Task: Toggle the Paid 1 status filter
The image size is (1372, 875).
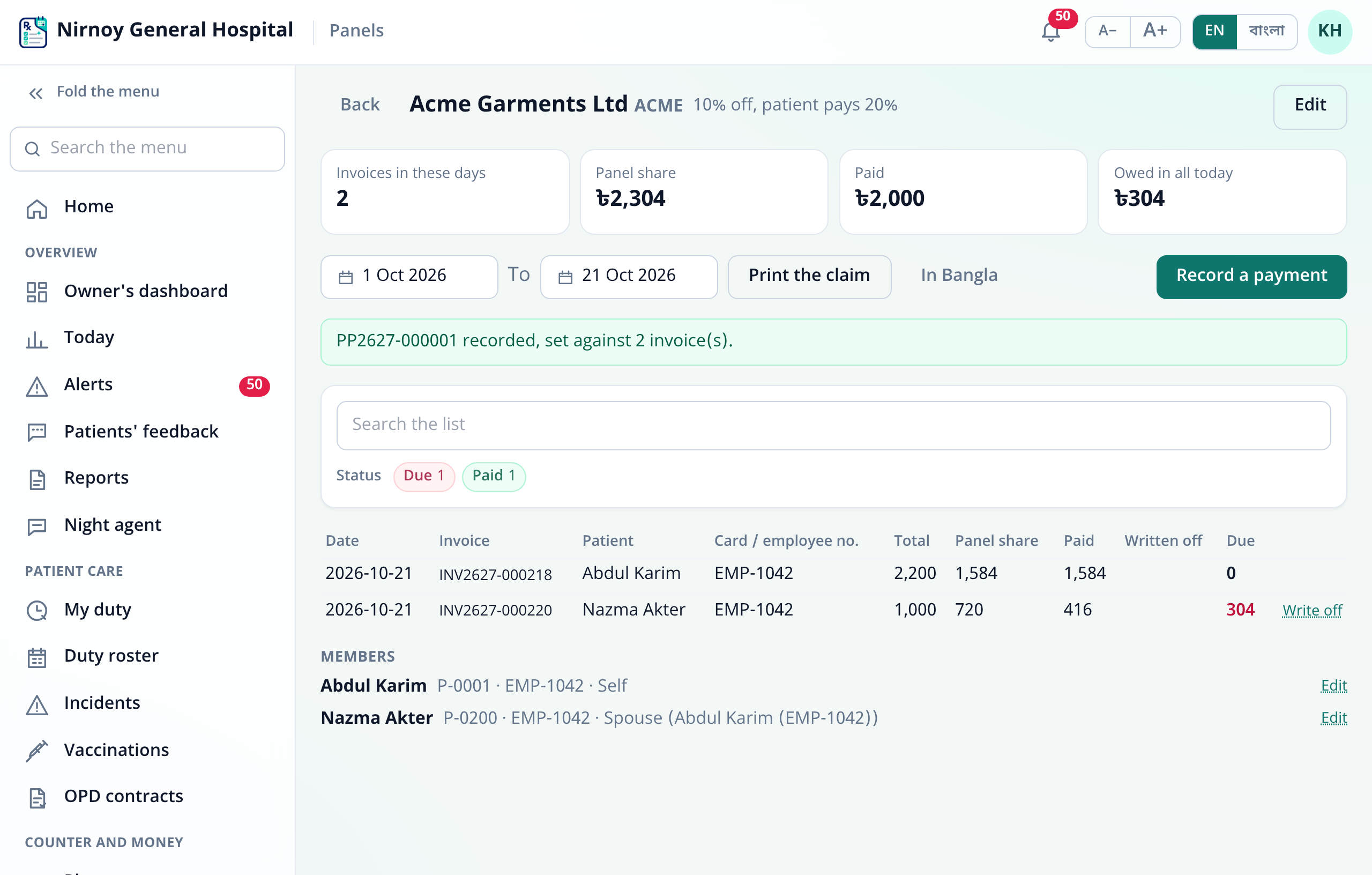Action: click(494, 476)
